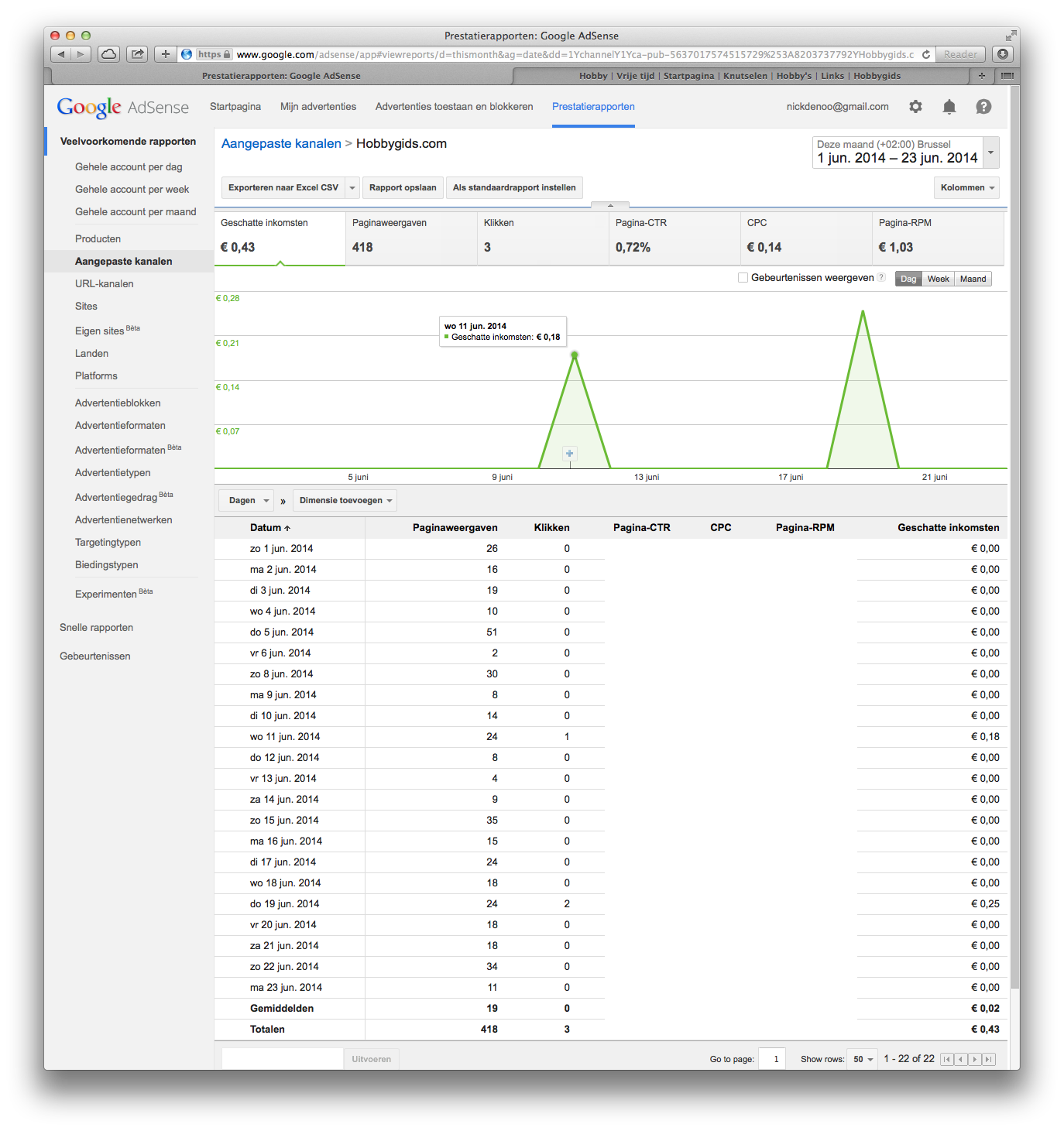This screenshot has width=1064, height=1131.
Task: Go back with Safari back arrow
Action: (61, 54)
